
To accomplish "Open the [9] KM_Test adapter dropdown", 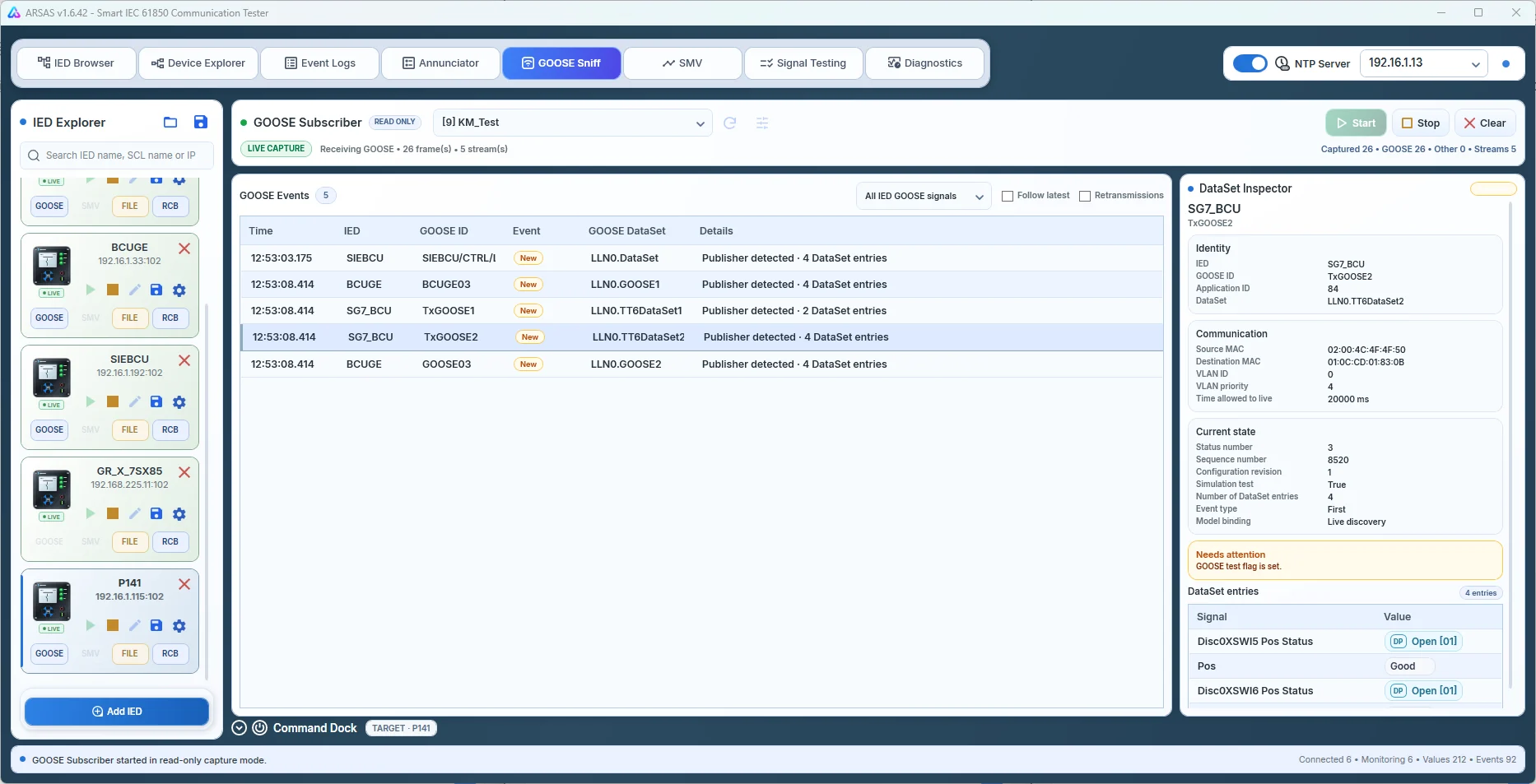I will pyautogui.click(x=573, y=123).
